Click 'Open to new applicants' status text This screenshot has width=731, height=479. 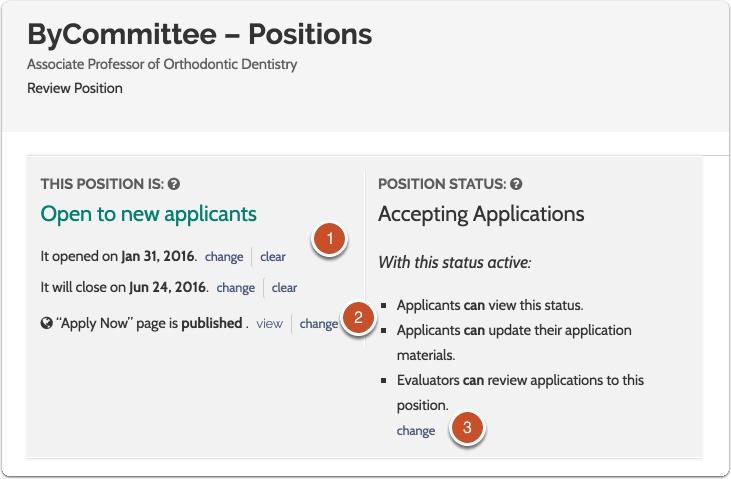point(148,214)
